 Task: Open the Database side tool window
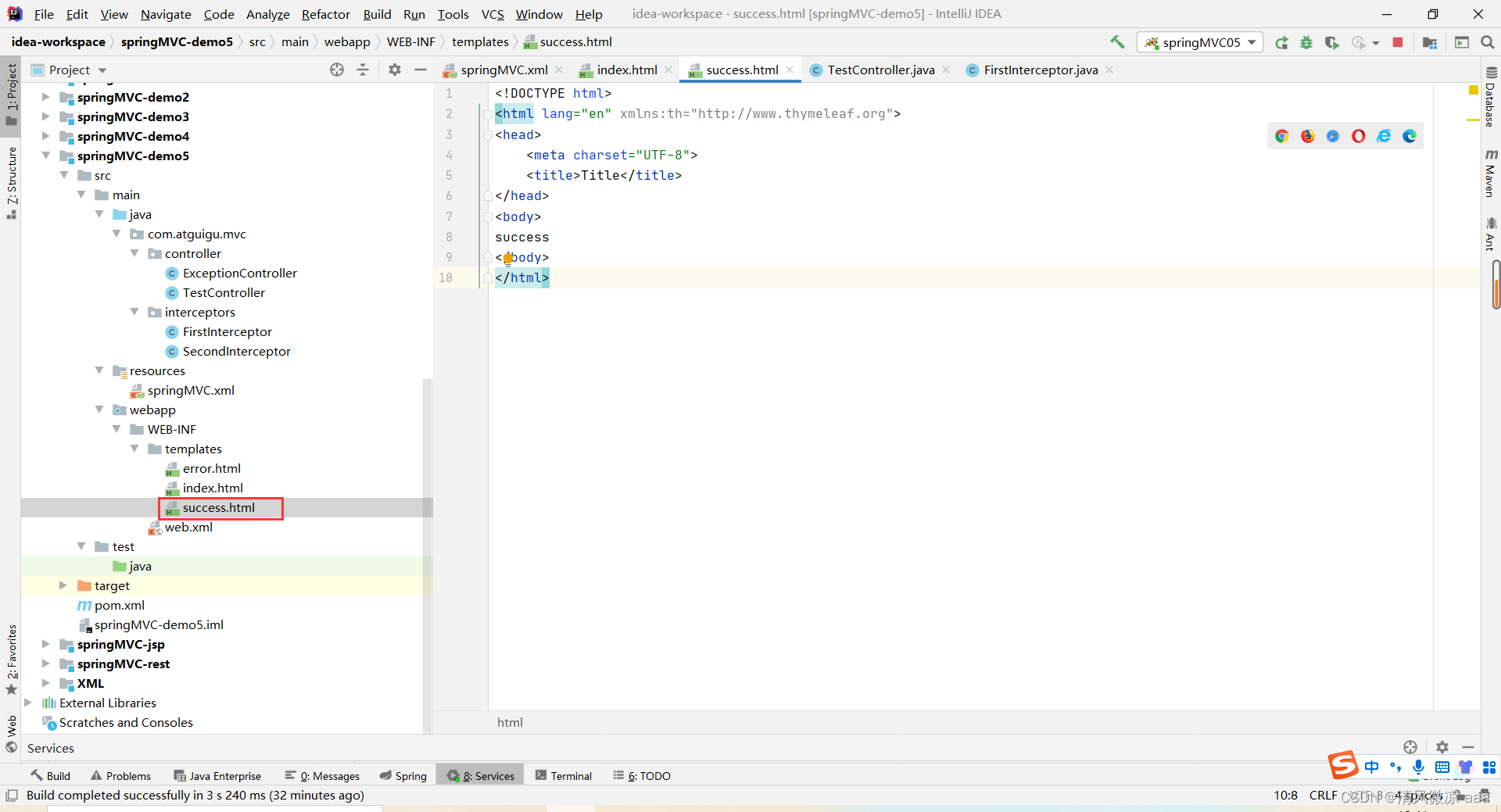coord(1490,98)
